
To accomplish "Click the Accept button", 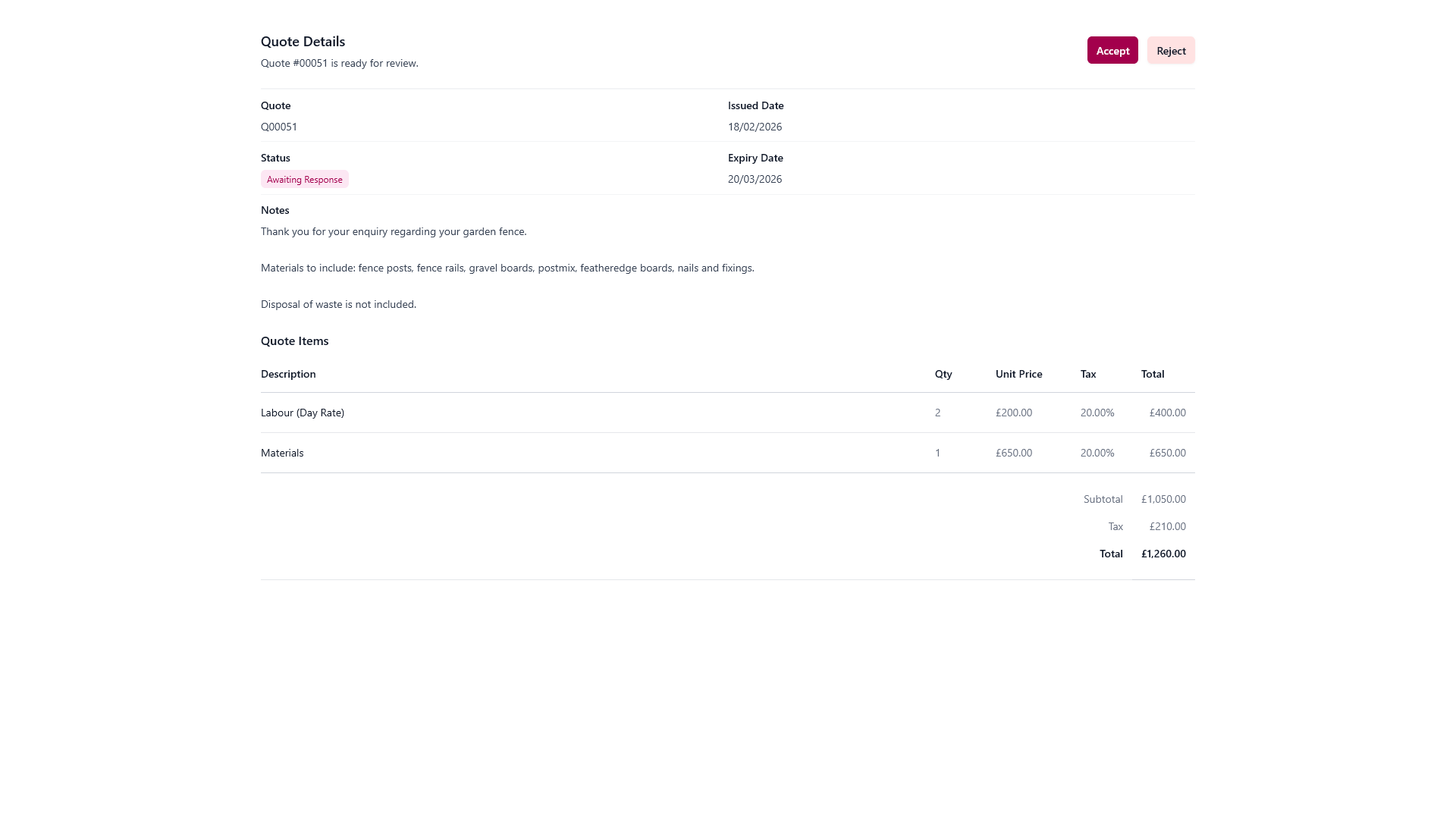I will pyautogui.click(x=1112, y=51).
